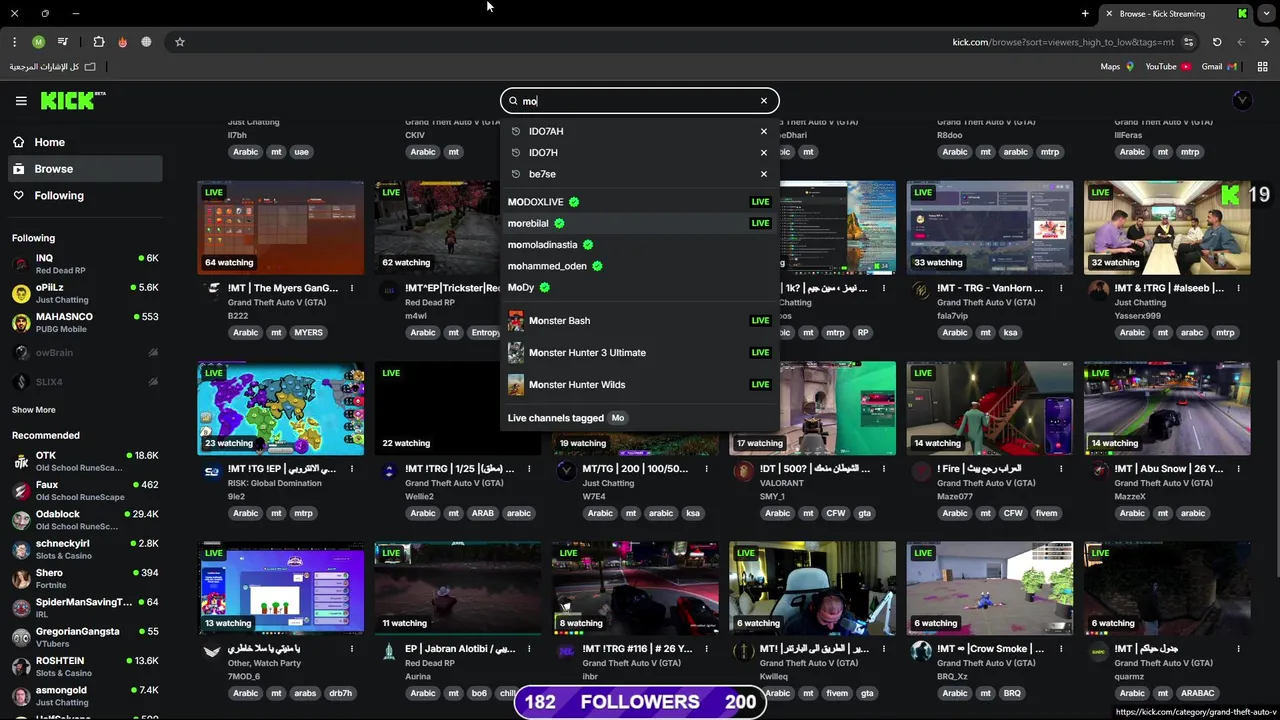Open schneckyirl recommended channel
The width and height of the screenshot is (1280, 720).
(x=85, y=549)
